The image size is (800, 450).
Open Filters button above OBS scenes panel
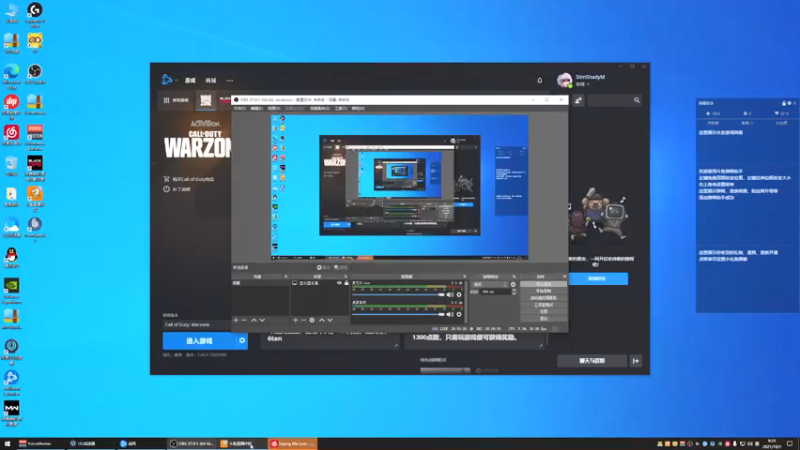pyautogui.click(x=341, y=267)
